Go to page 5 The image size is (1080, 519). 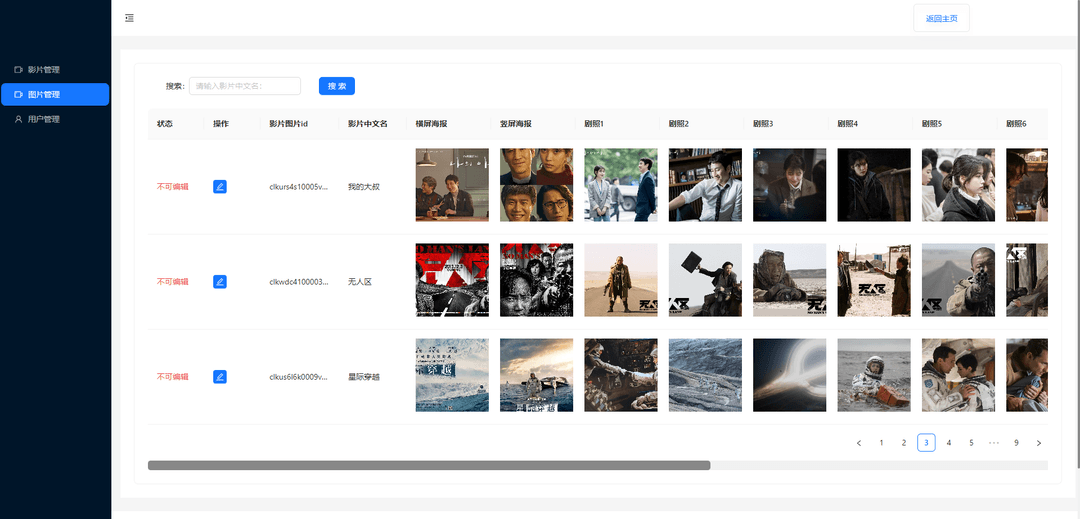coord(971,443)
